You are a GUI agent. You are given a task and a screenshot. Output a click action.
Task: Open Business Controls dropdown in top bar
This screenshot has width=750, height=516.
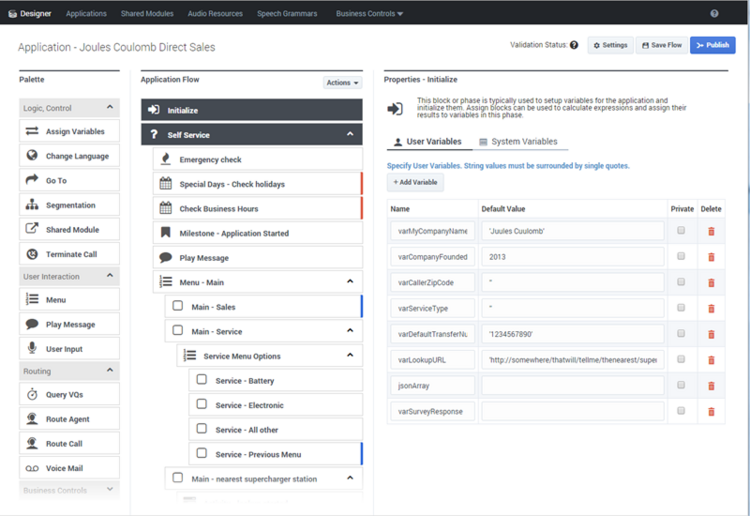369,13
